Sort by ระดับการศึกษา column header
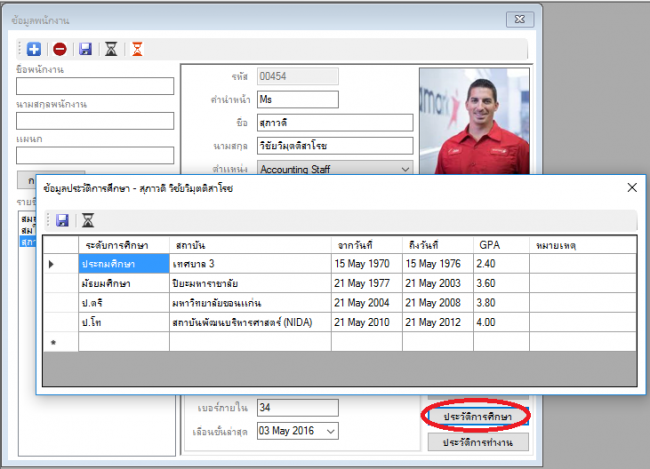The height and width of the screenshot is (469, 650). (x=124, y=245)
